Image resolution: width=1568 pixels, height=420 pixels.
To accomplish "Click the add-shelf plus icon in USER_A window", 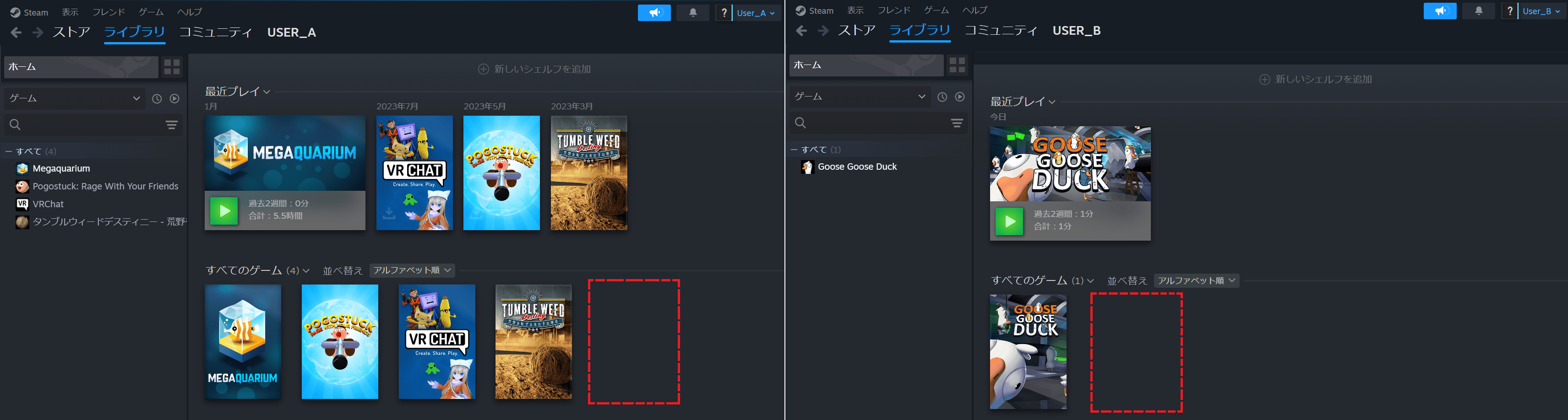I will point(483,69).
